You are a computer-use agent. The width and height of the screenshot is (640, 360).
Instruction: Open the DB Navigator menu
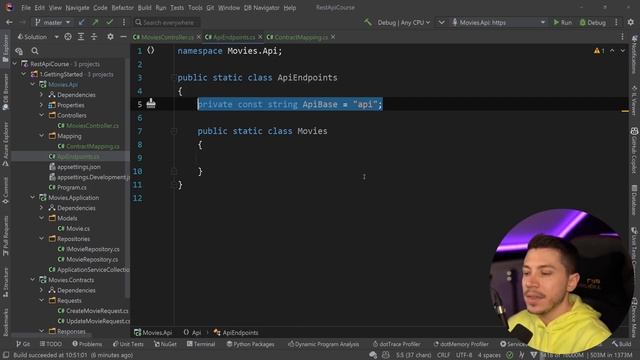click(x=261, y=7)
